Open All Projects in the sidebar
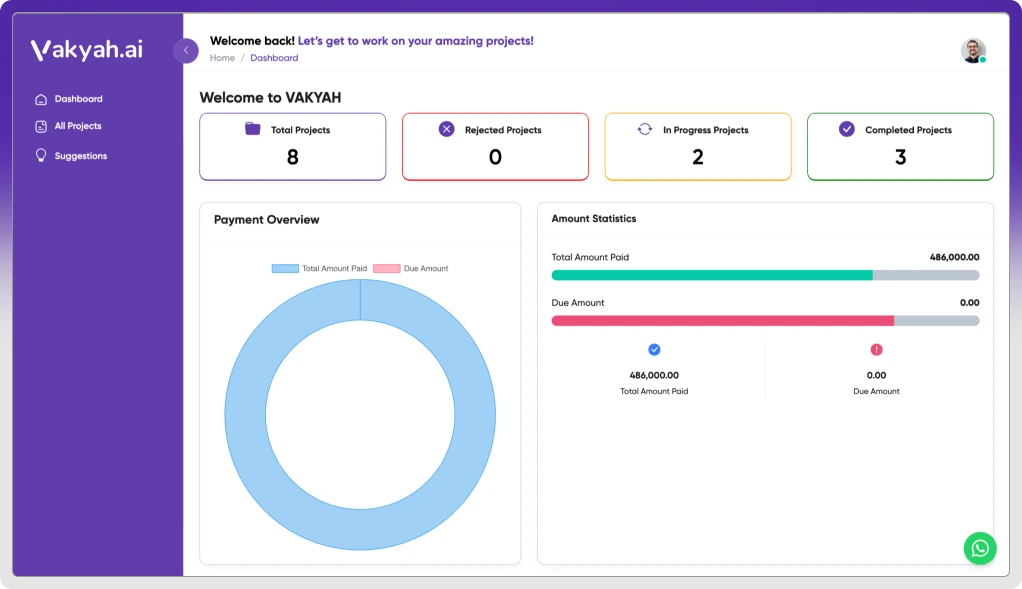1022x589 pixels. pyautogui.click(x=78, y=126)
